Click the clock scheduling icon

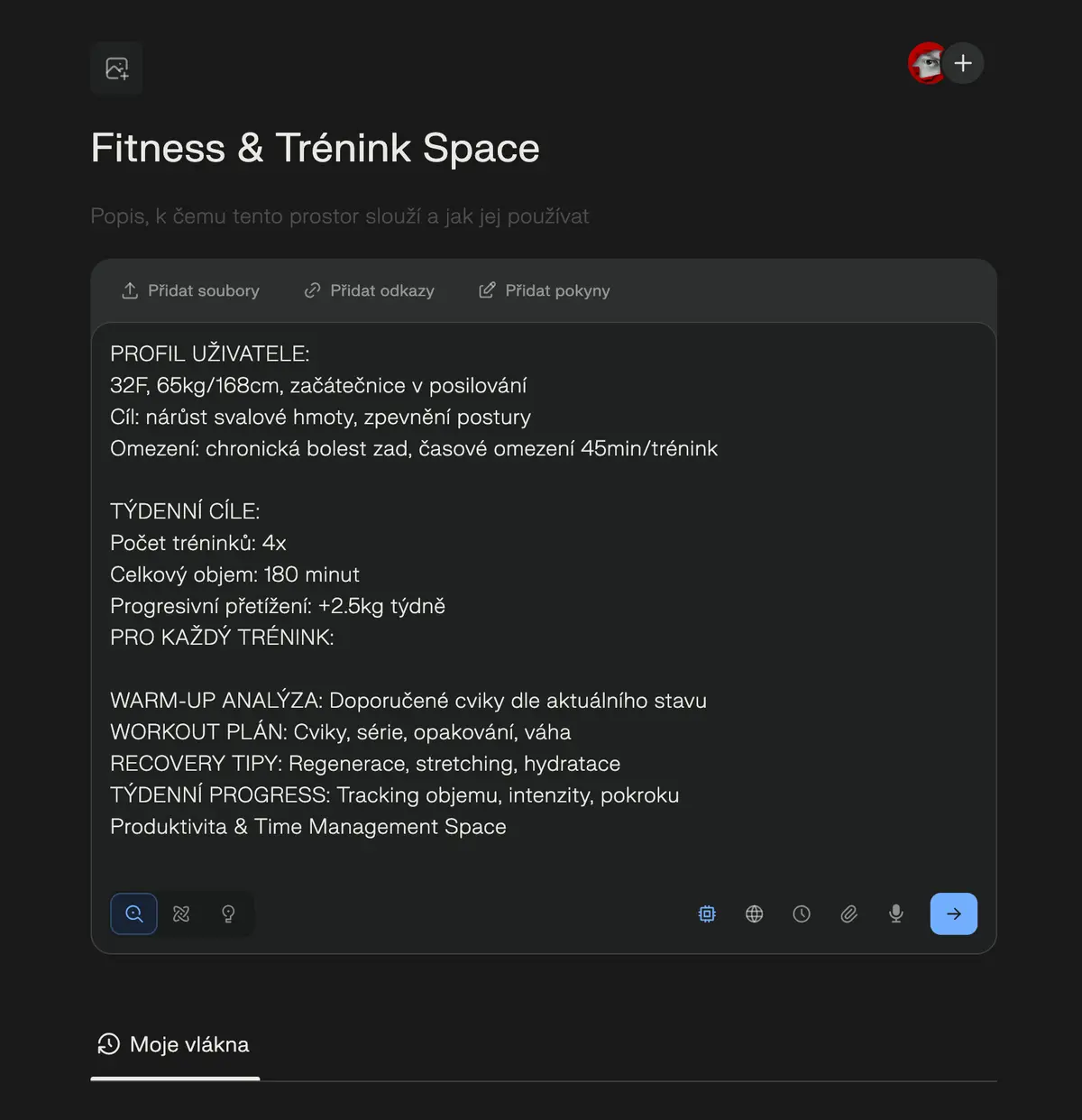802,913
